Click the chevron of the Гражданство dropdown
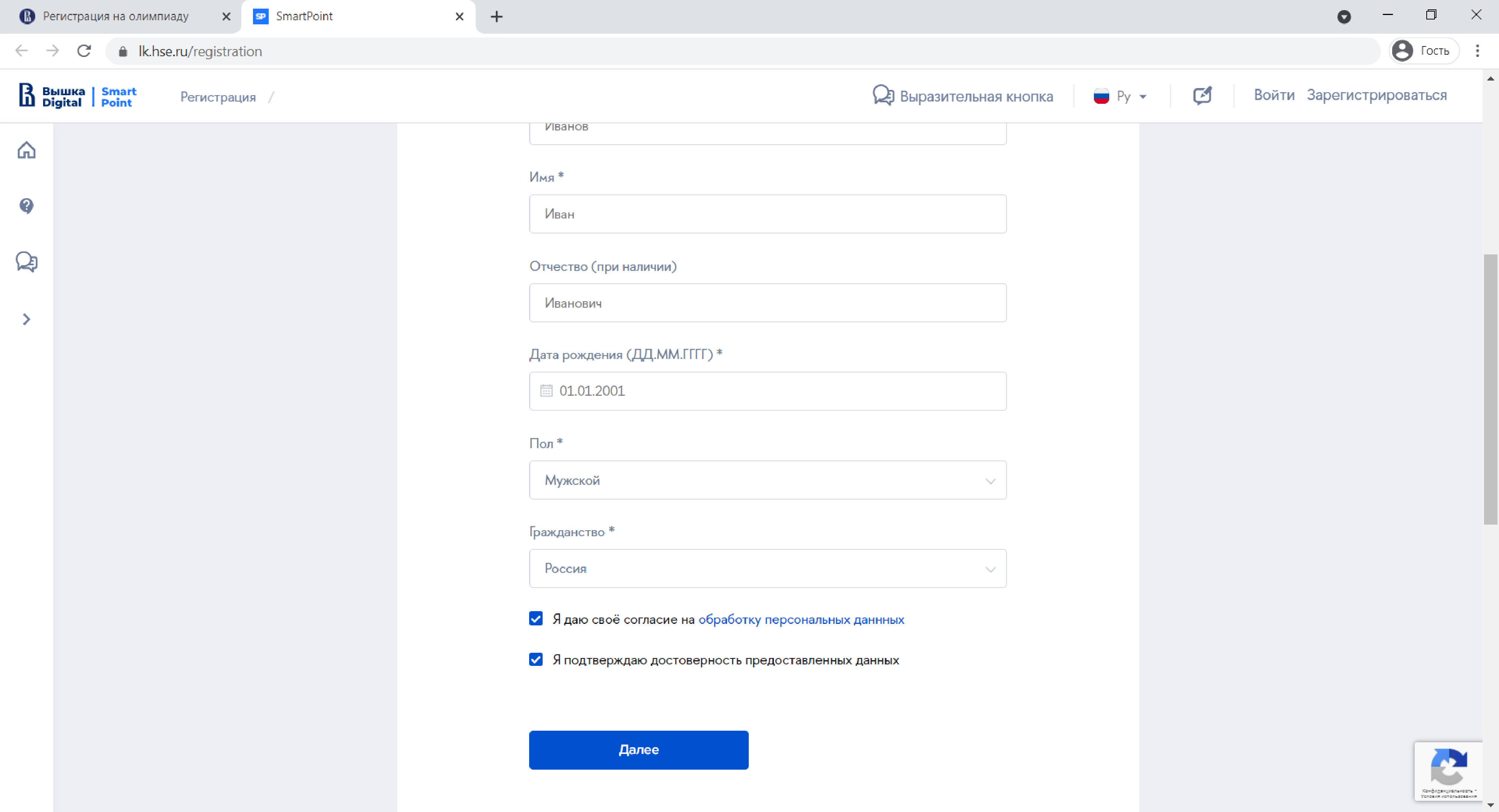The image size is (1499, 812). (x=990, y=570)
